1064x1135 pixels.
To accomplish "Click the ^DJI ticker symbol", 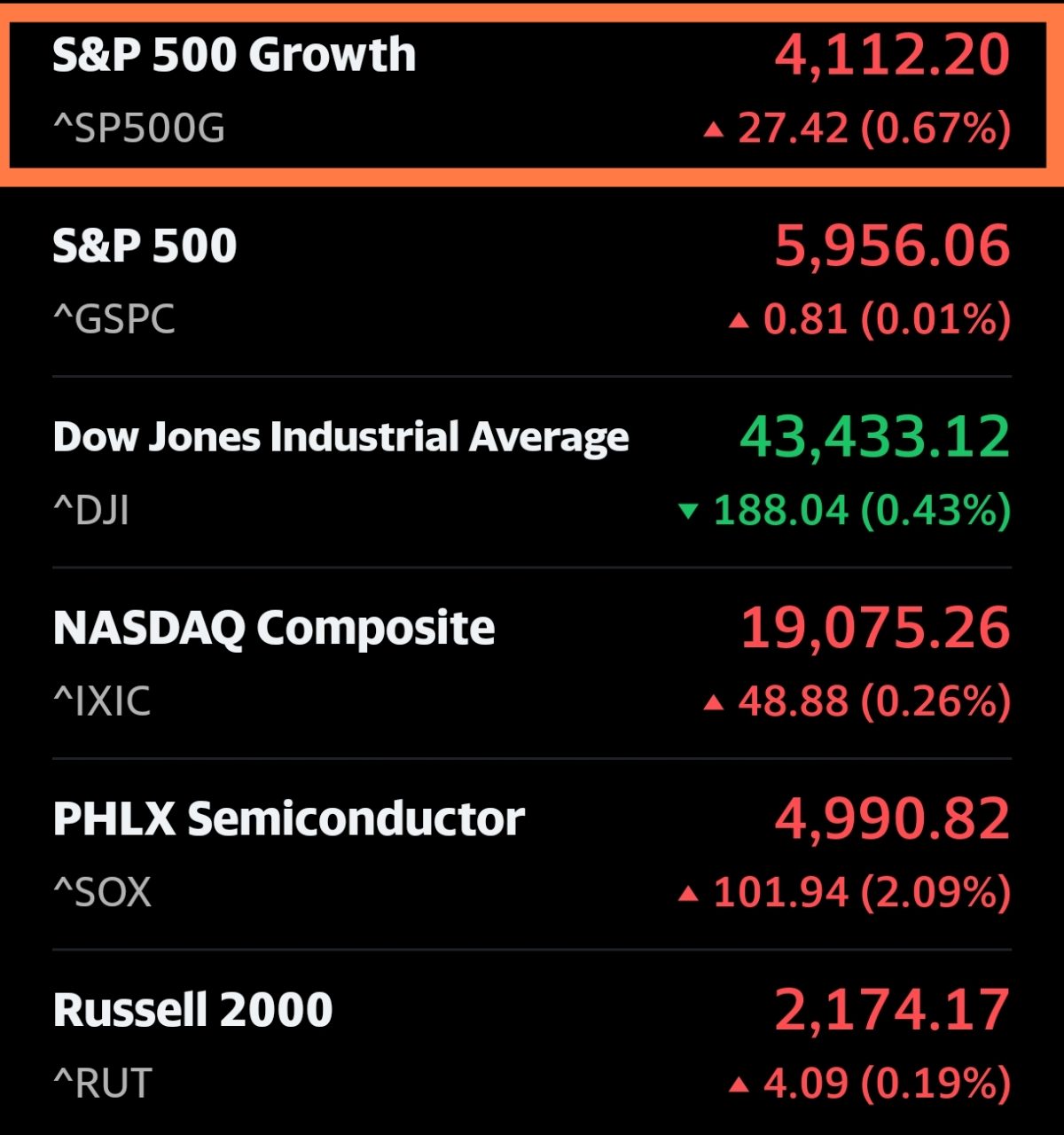I will (x=90, y=511).
